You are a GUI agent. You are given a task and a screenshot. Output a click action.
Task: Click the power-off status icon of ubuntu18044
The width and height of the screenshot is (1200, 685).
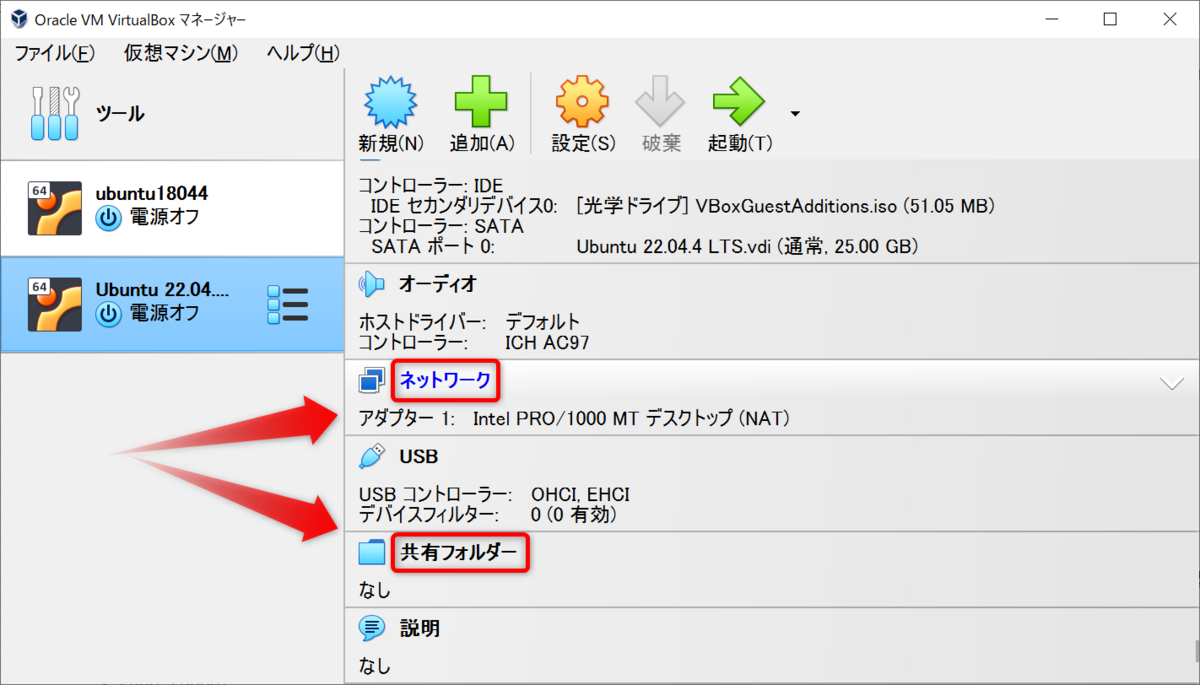tap(108, 219)
